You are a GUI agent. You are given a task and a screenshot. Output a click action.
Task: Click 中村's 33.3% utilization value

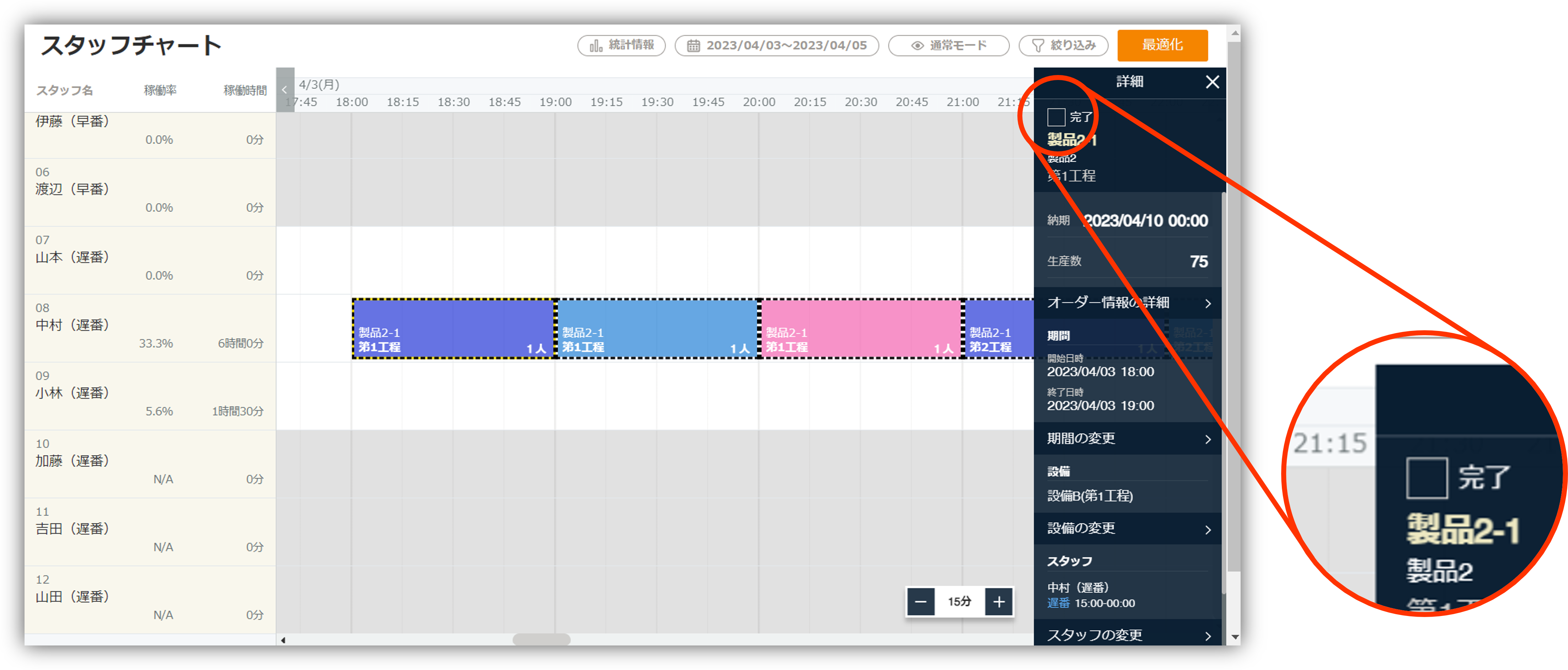pyautogui.click(x=156, y=343)
